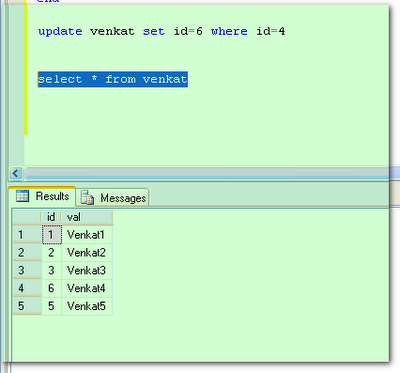Viewport: 400px width, 373px height.
Task: Click the Venkat1 value cell
Action: (87, 235)
